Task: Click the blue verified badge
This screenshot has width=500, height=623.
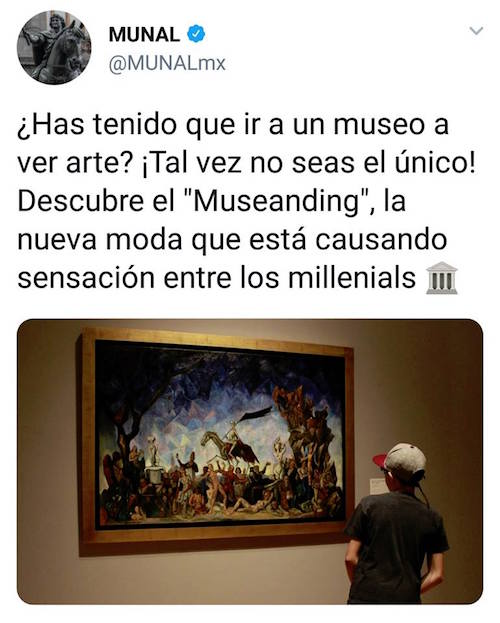Action: (196, 34)
